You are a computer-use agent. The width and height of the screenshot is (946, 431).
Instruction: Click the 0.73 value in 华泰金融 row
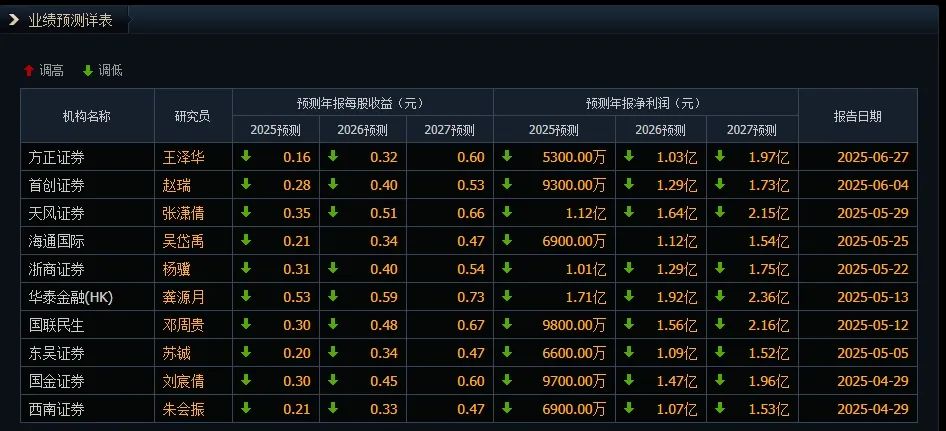pos(471,297)
